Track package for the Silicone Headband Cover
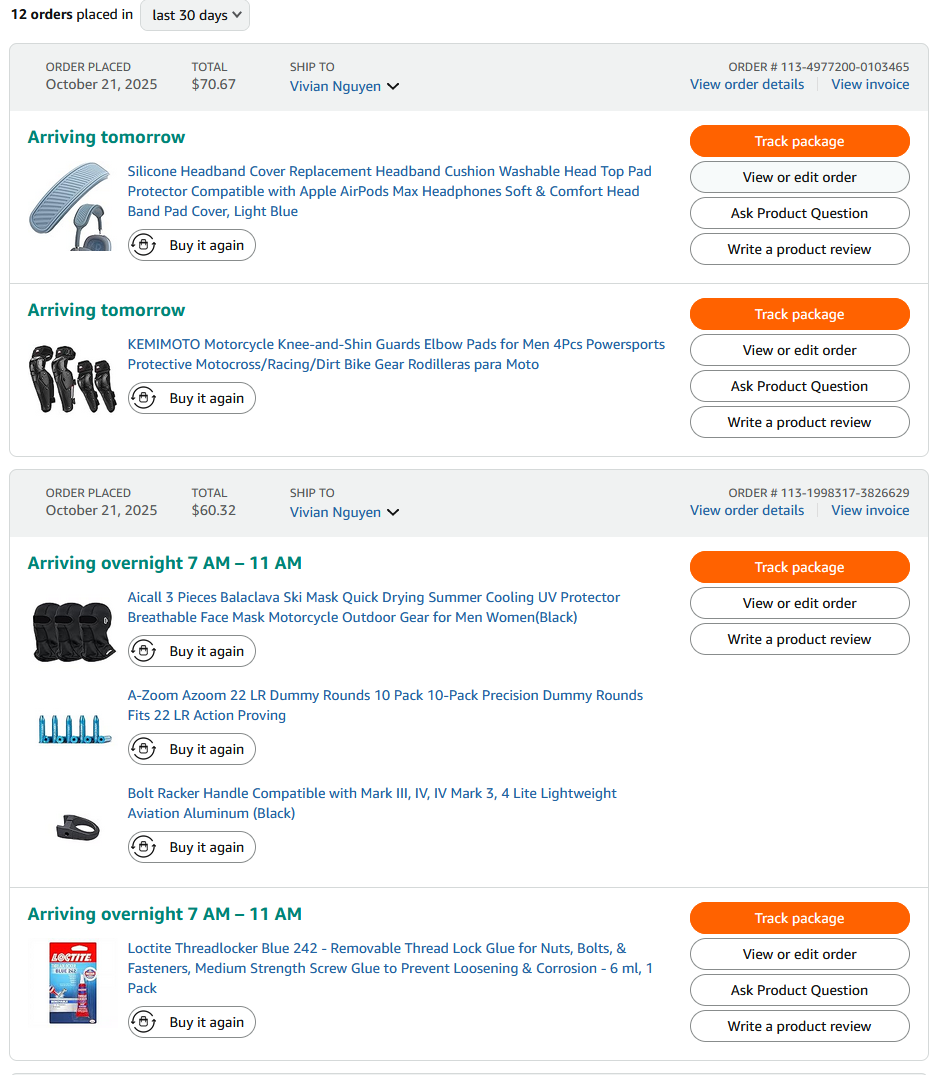 [x=799, y=141]
